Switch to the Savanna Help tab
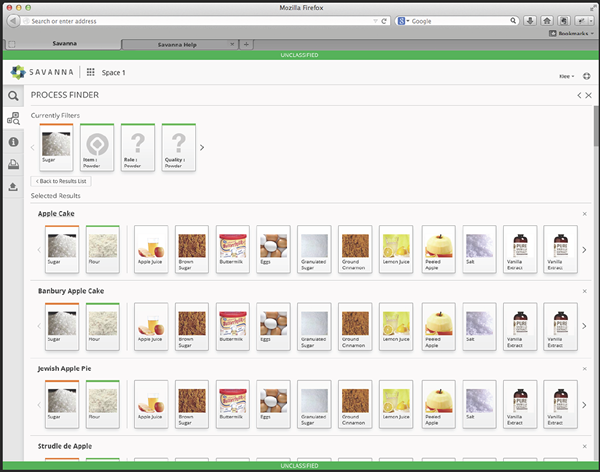The height and width of the screenshot is (472, 600). tap(177, 45)
